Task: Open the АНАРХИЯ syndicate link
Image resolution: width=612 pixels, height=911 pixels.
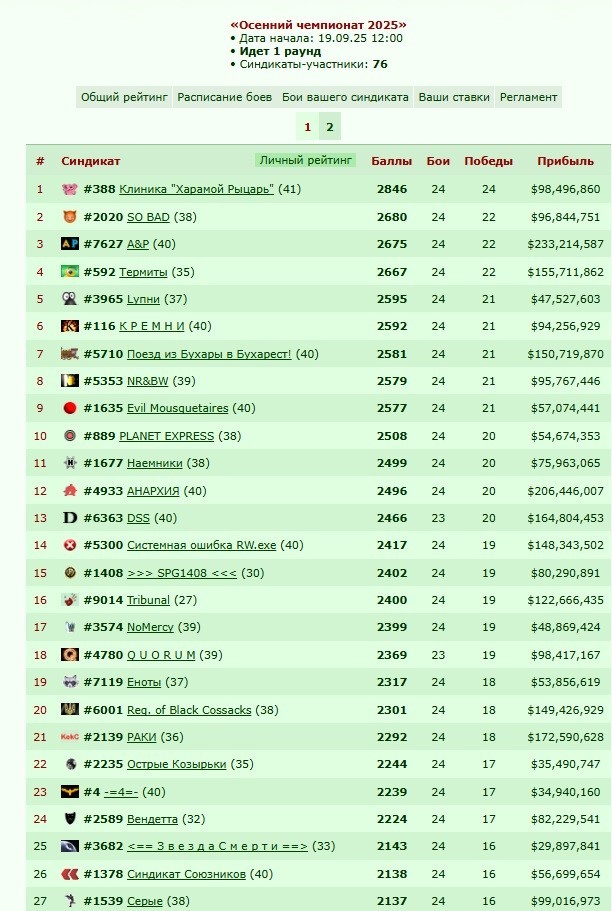Action: (x=153, y=491)
